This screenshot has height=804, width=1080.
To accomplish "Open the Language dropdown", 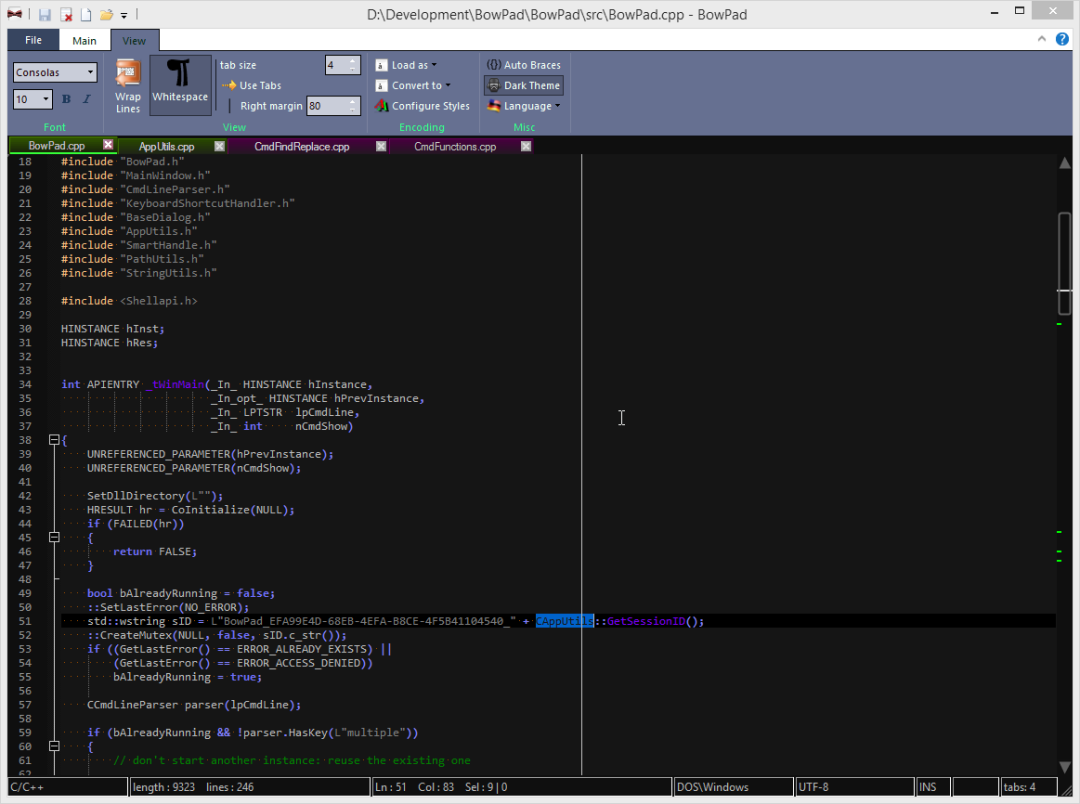I will click(524, 106).
